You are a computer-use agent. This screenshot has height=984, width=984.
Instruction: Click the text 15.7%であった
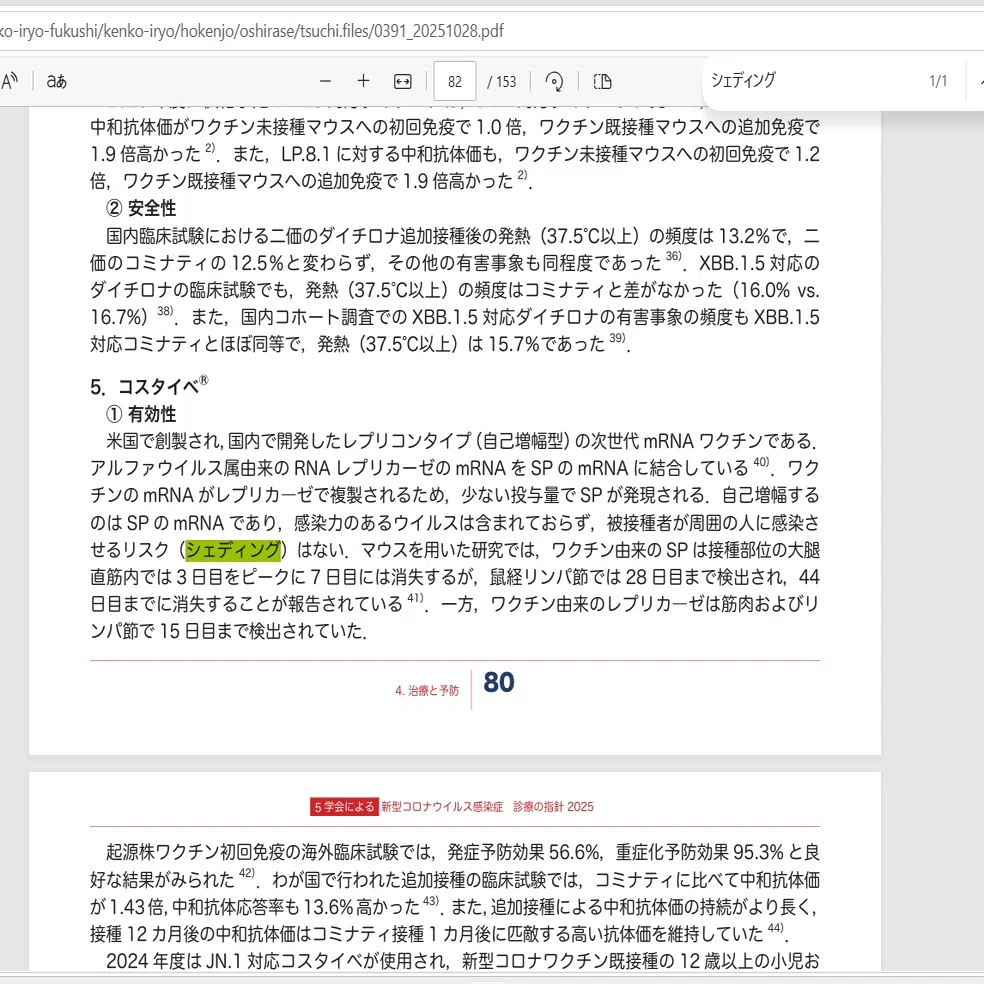click(547, 344)
